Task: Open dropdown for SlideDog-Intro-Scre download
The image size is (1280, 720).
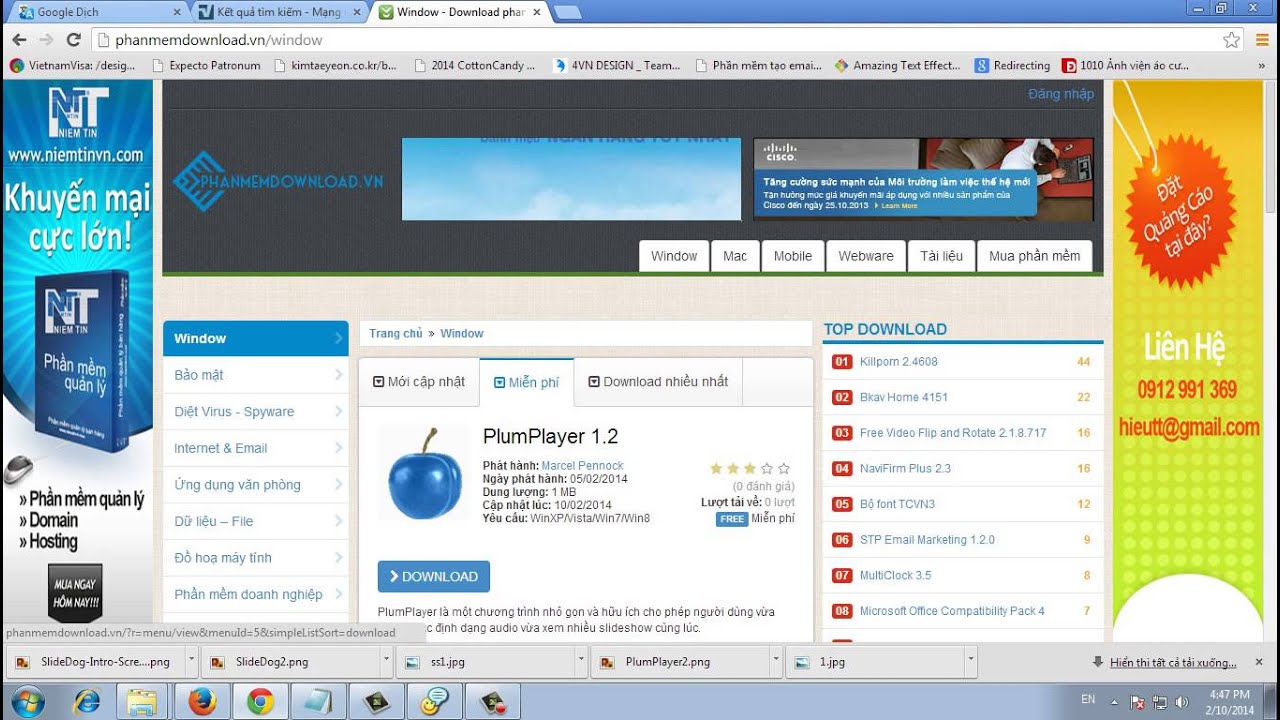Action: pos(191,661)
